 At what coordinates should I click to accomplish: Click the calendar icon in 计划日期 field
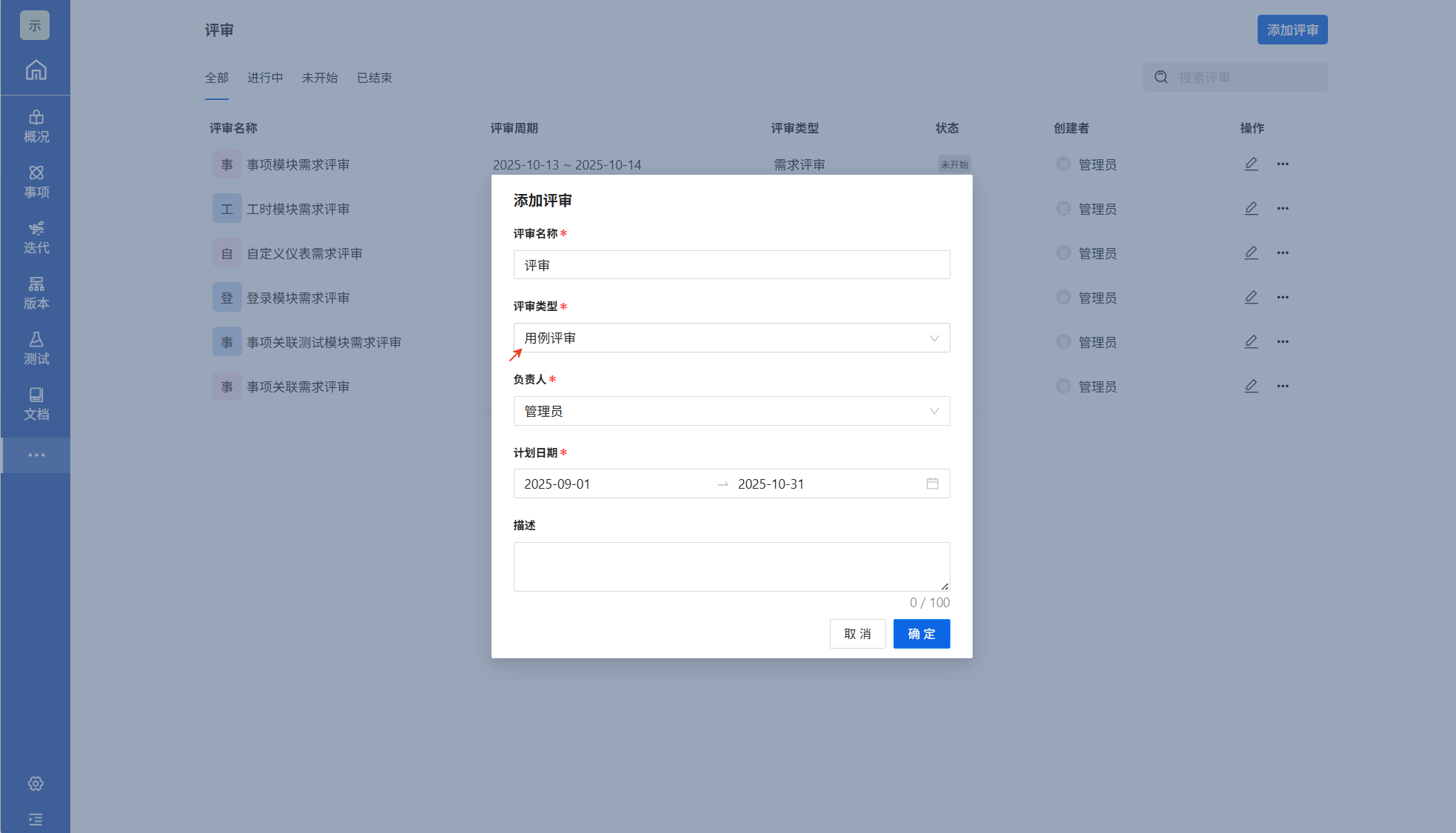932,484
